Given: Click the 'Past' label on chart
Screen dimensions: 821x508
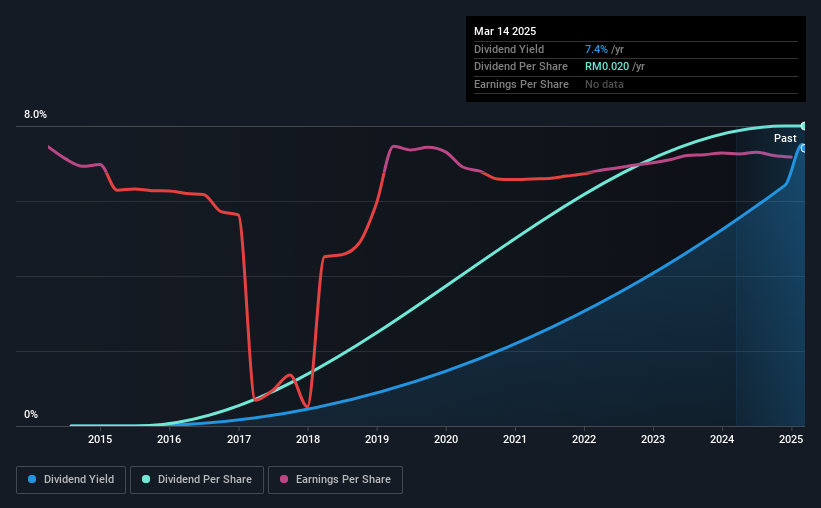Looking at the screenshot, I should click(785, 138).
